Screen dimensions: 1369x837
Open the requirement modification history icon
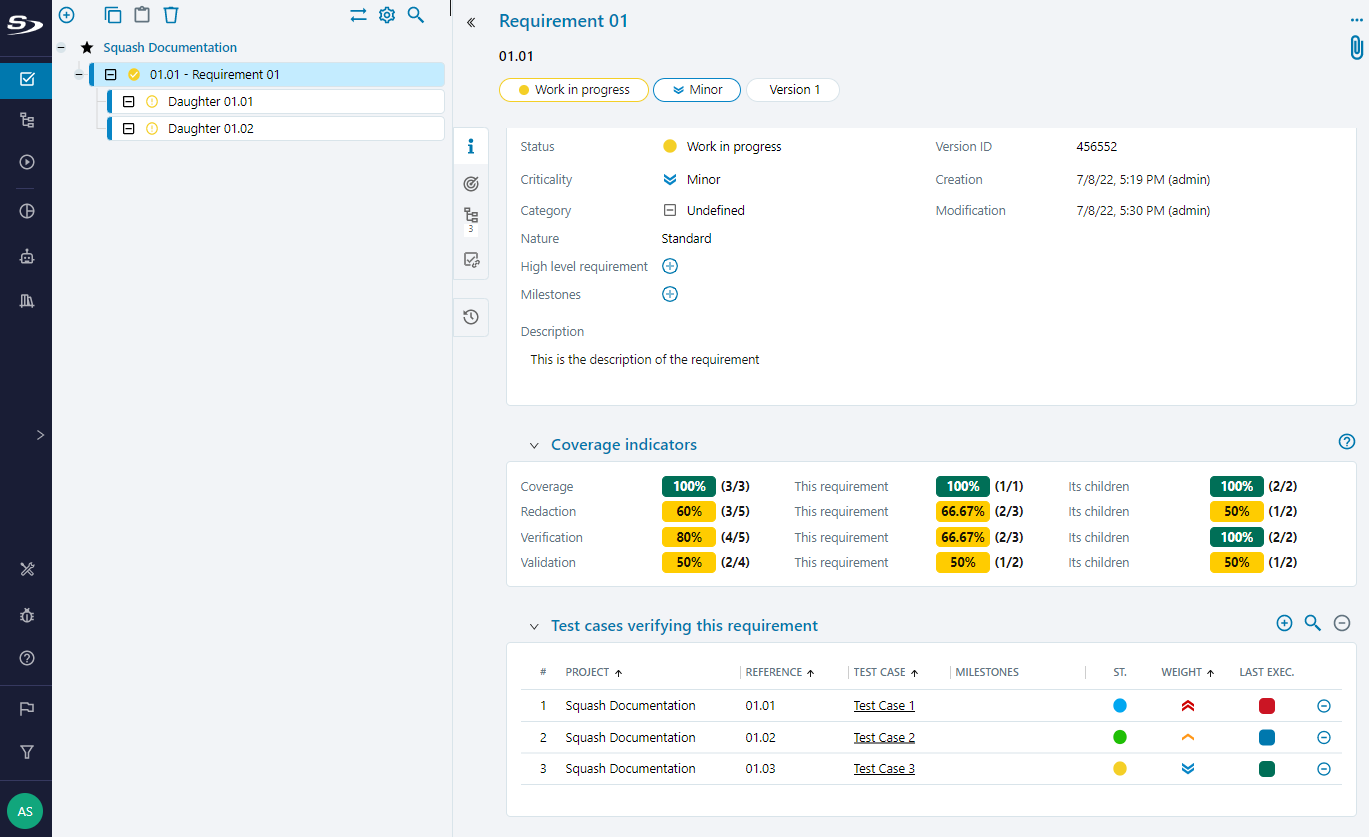click(471, 317)
